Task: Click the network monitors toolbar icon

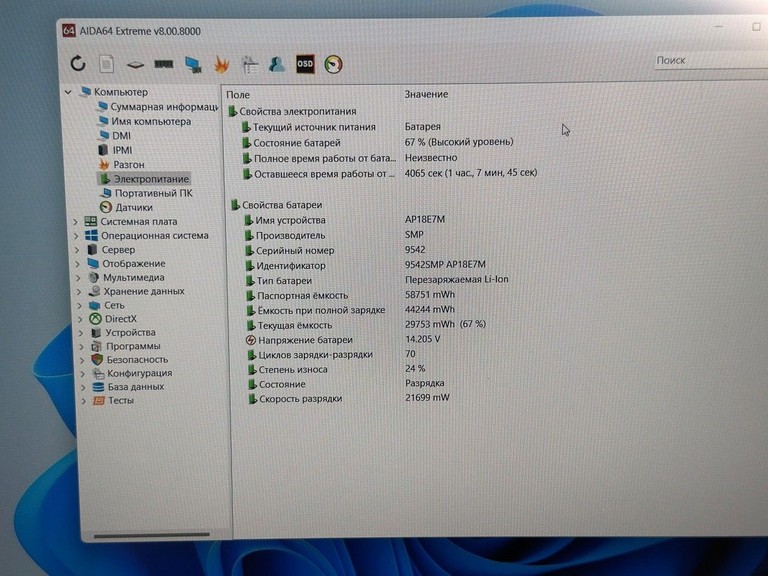Action: [193, 65]
